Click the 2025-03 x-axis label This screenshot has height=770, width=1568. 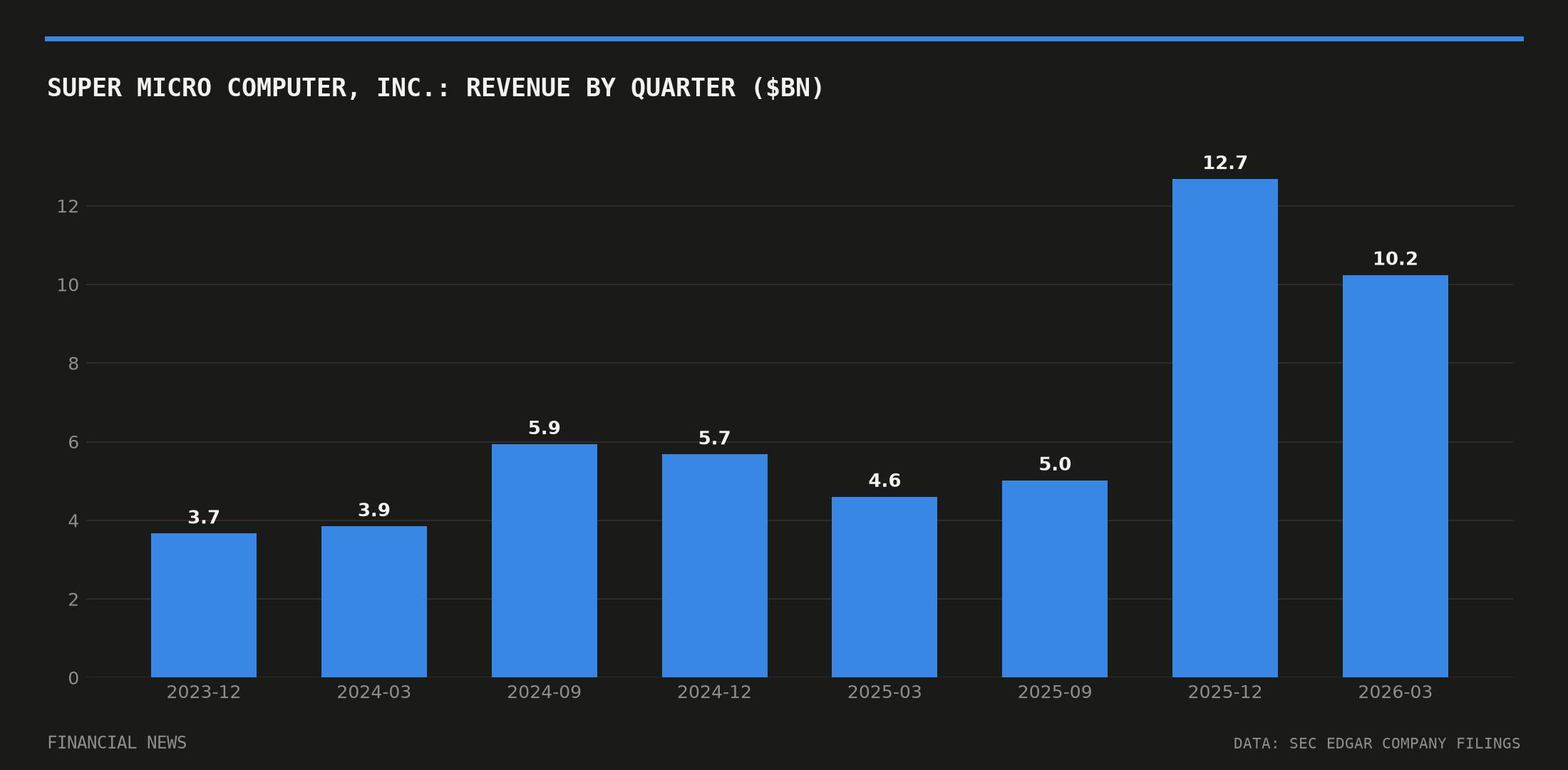click(x=884, y=692)
